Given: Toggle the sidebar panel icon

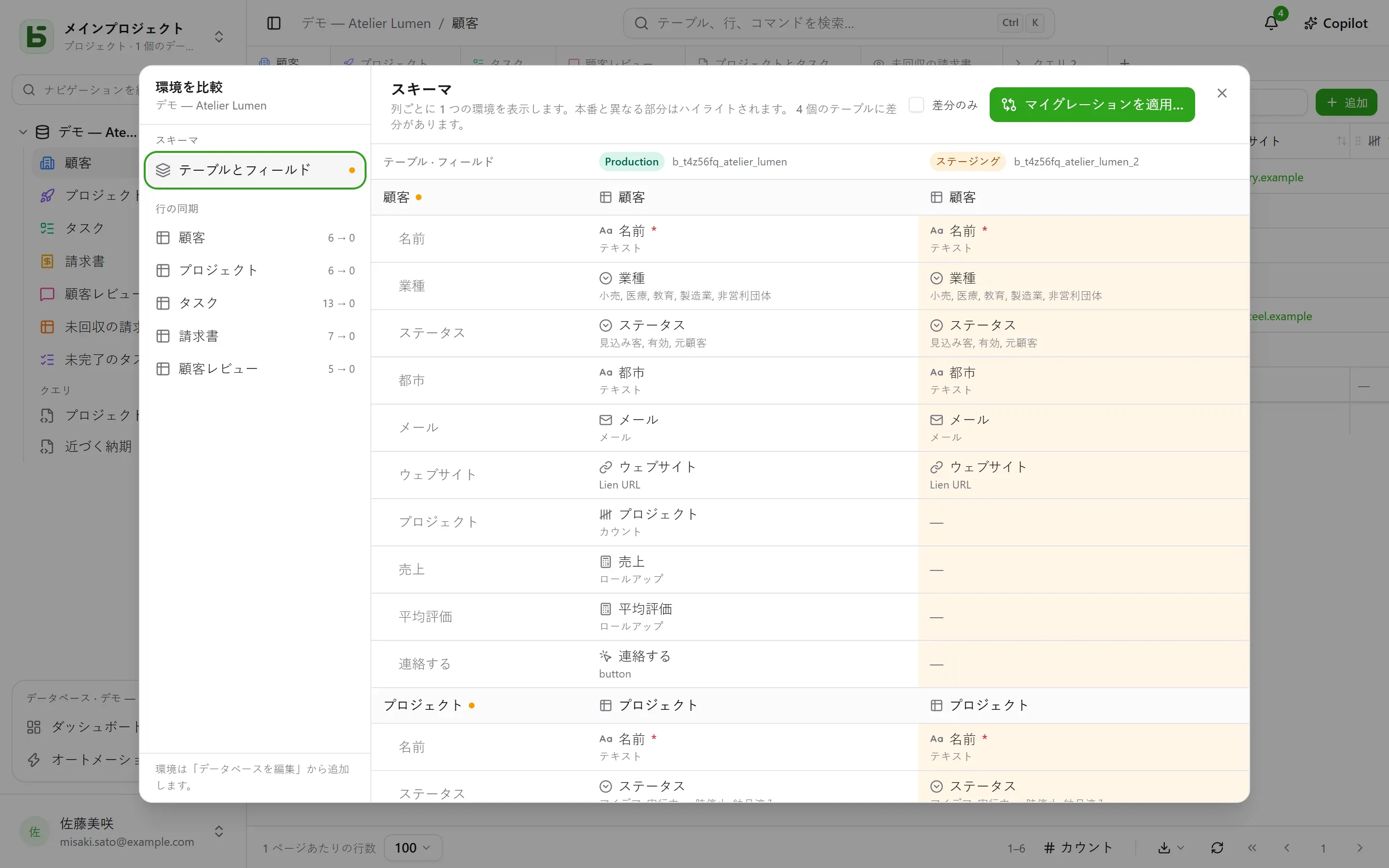Looking at the screenshot, I should (274, 23).
